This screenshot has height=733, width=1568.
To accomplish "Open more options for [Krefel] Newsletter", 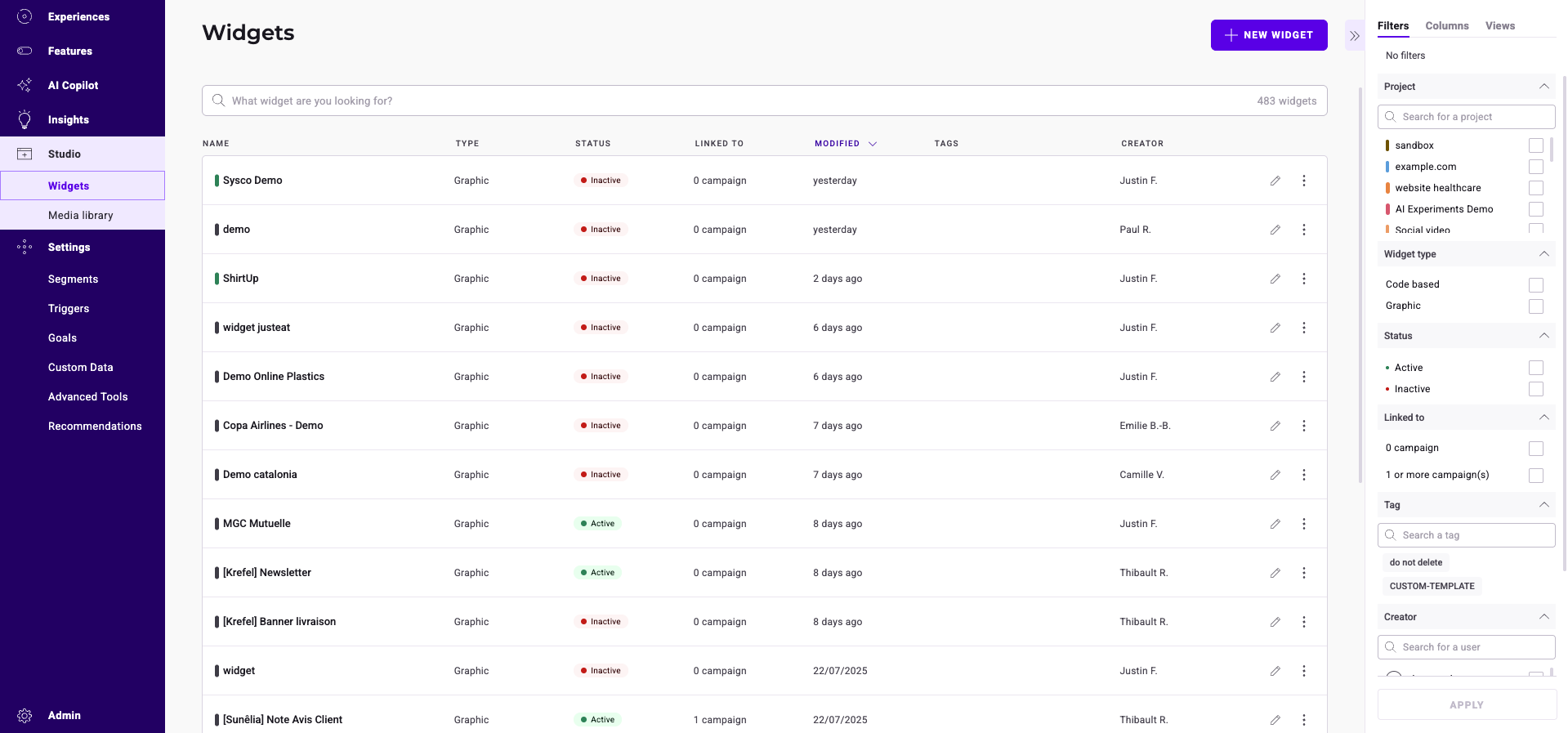I will (1304, 573).
